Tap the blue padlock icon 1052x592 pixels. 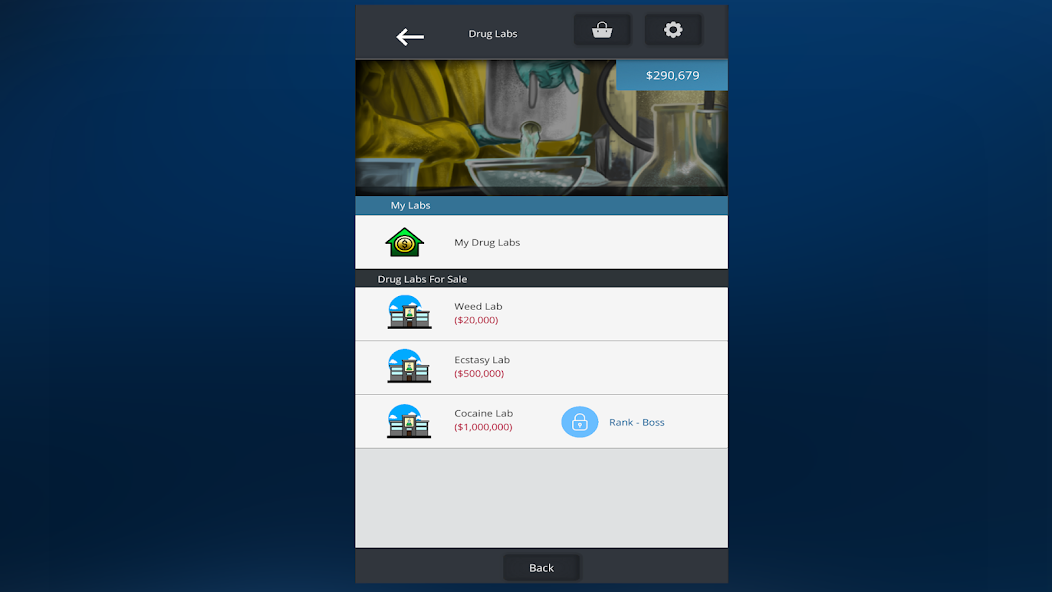point(579,422)
